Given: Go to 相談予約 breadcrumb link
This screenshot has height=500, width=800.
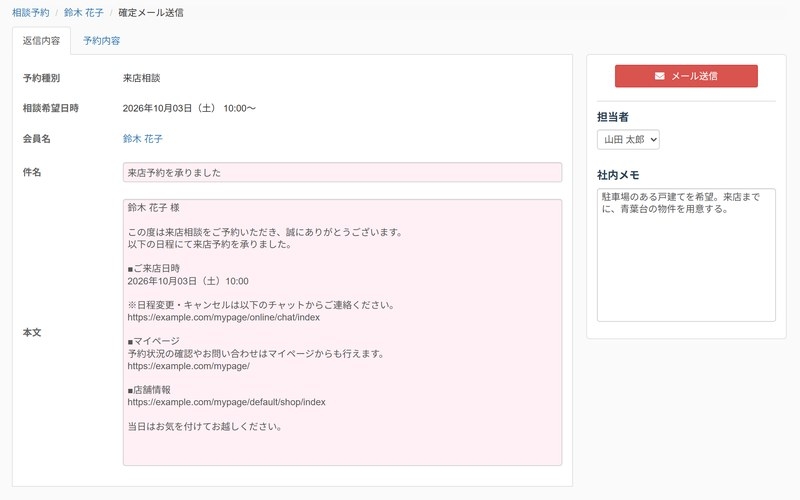Looking at the screenshot, I should pos(31,13).
